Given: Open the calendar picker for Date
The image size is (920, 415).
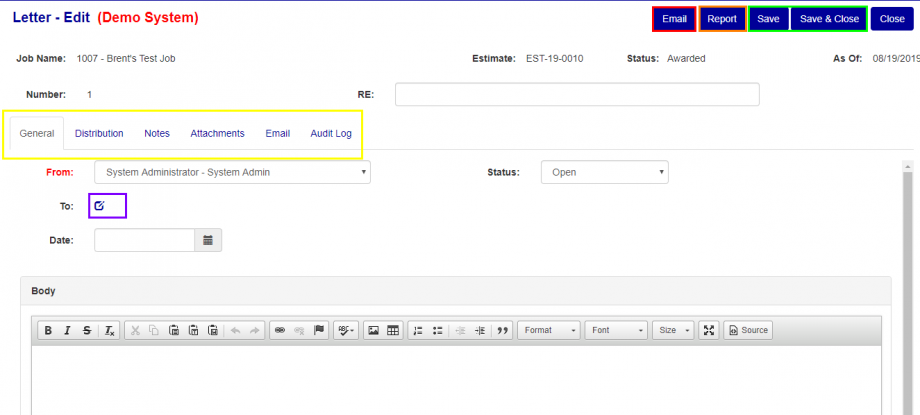Looking at the screenshot, I should point(208,240).
